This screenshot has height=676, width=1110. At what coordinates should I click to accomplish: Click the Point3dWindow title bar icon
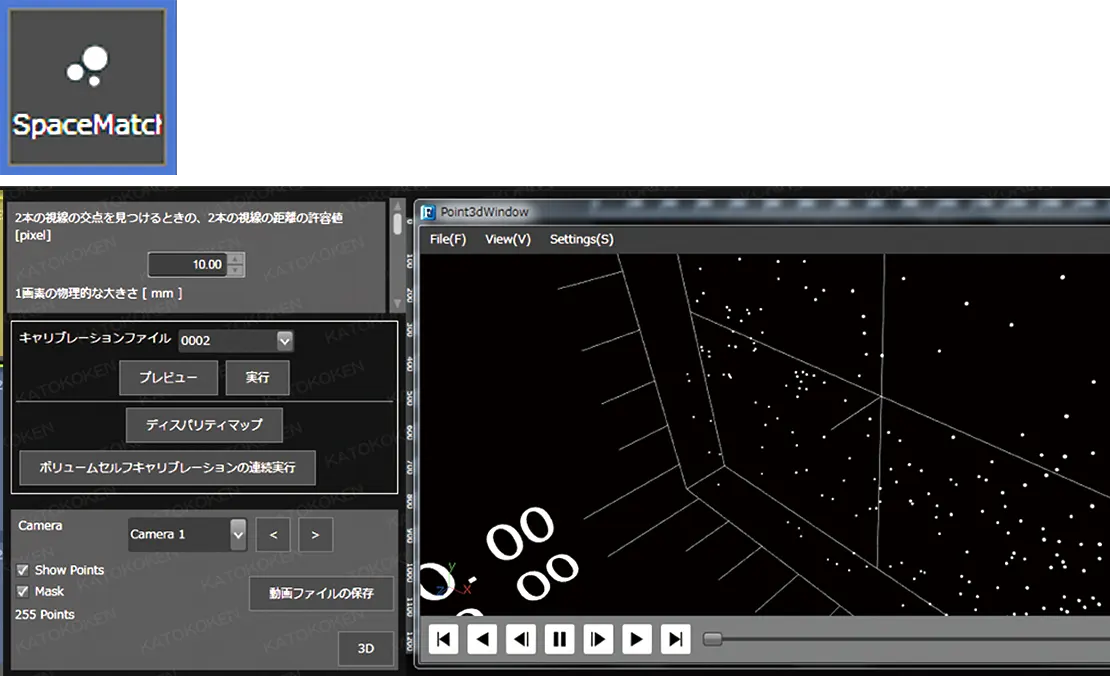point(428,212)
